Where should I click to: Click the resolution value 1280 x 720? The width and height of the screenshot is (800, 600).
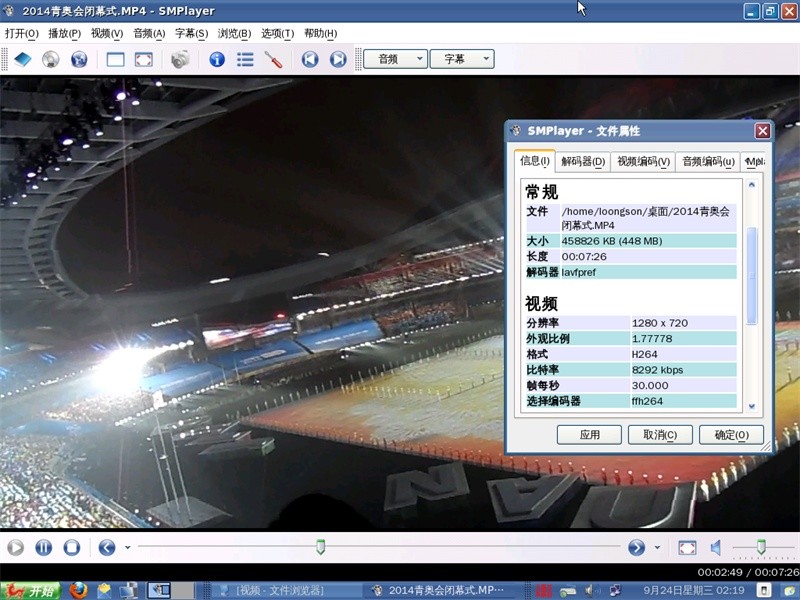point(660,323)
